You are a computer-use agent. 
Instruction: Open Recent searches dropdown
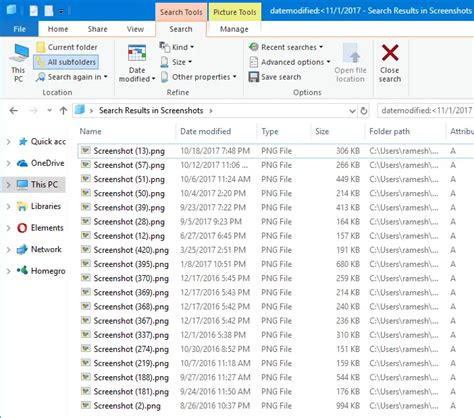coord(286,47)
